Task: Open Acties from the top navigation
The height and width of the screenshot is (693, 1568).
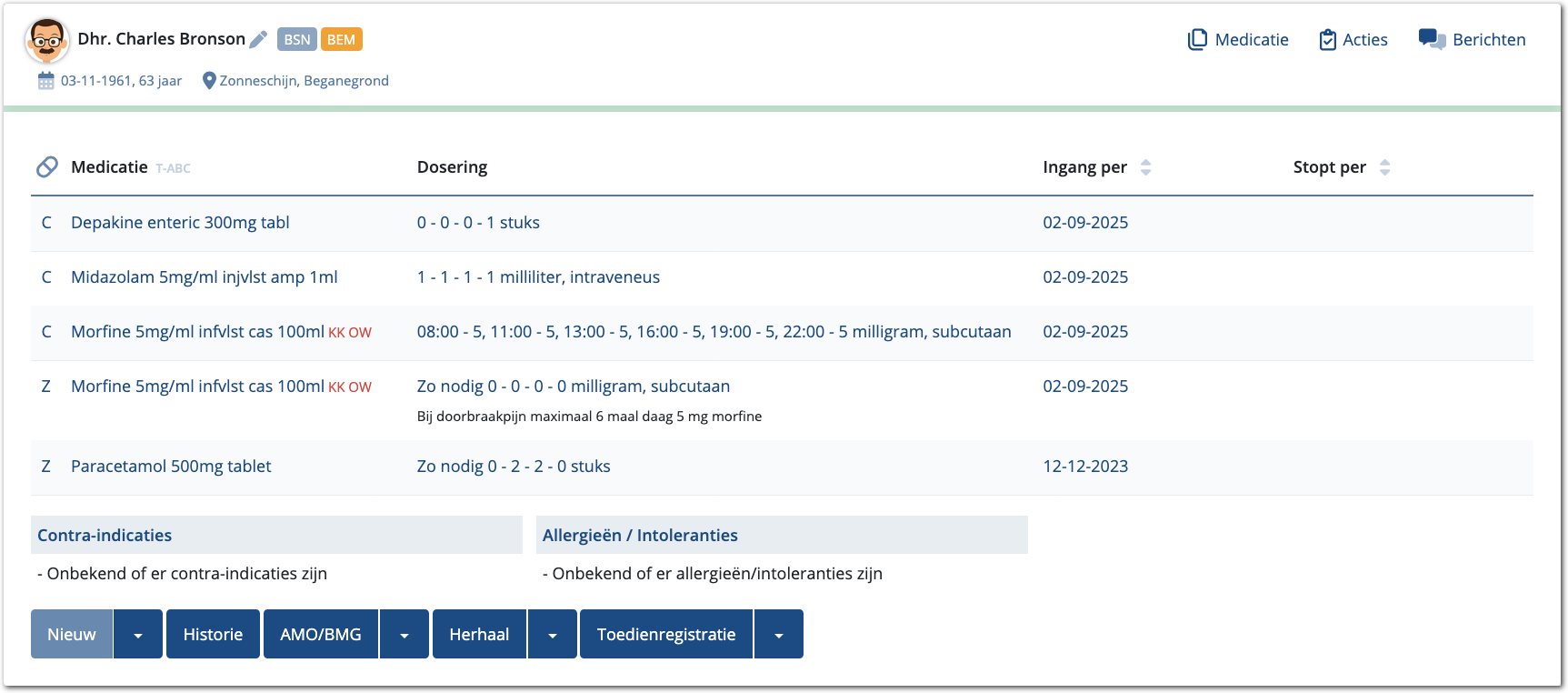Action: 1353,40
